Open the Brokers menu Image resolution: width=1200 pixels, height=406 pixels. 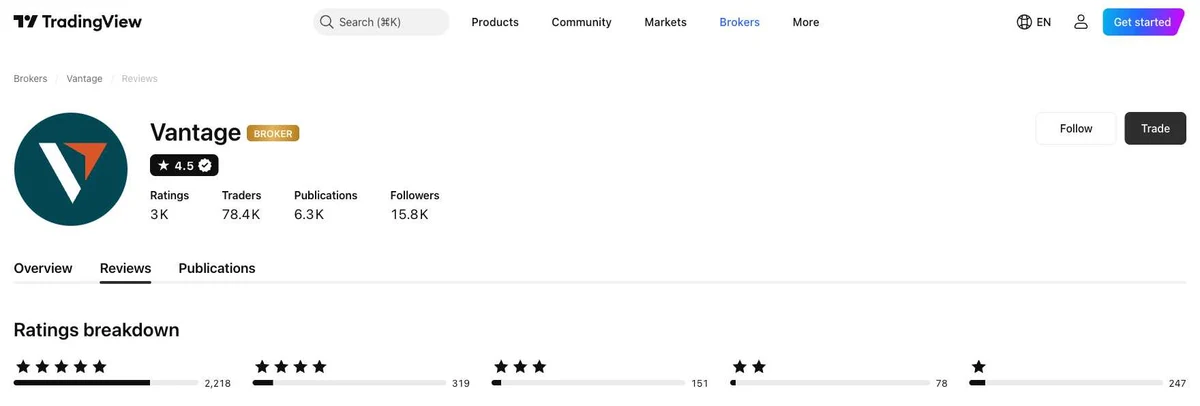click(x=739, y=22)
